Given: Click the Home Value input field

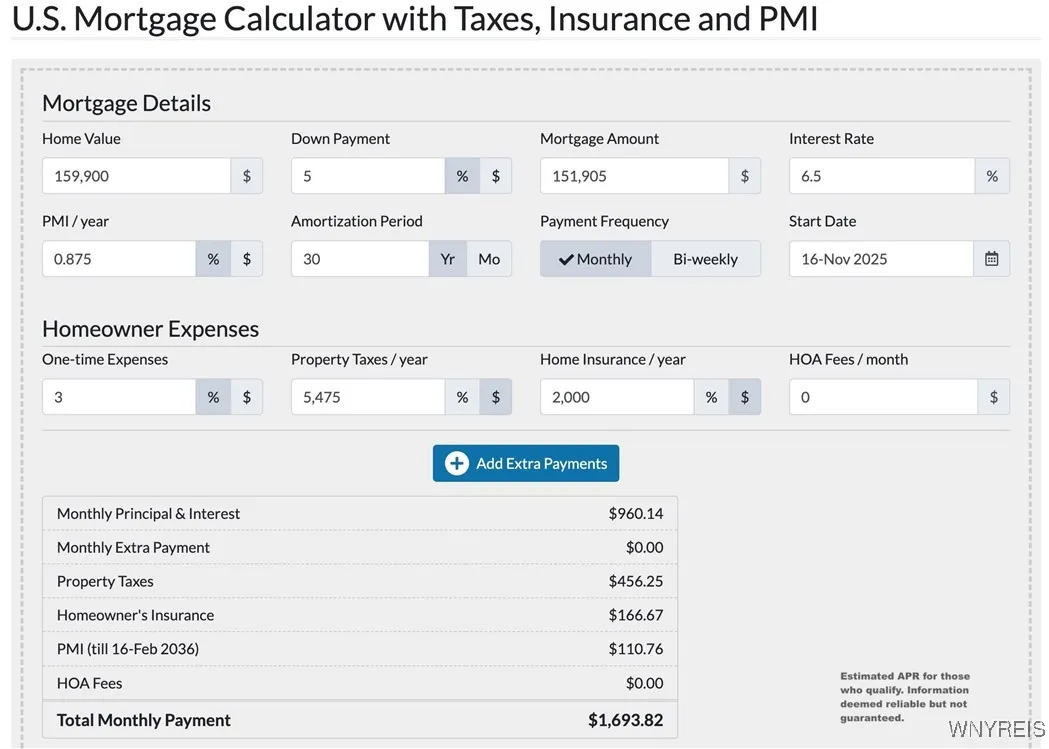Looking at the screenshot, I should pos(137,176).
